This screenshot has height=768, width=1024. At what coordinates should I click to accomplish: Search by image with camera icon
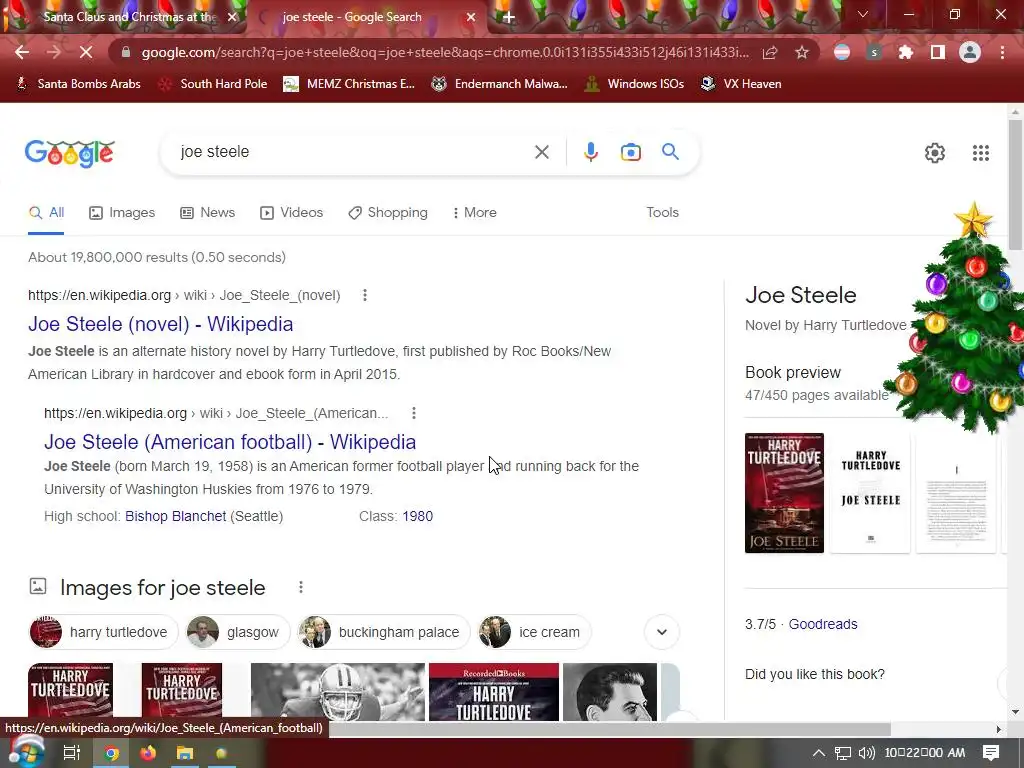(x=630, y=152)
